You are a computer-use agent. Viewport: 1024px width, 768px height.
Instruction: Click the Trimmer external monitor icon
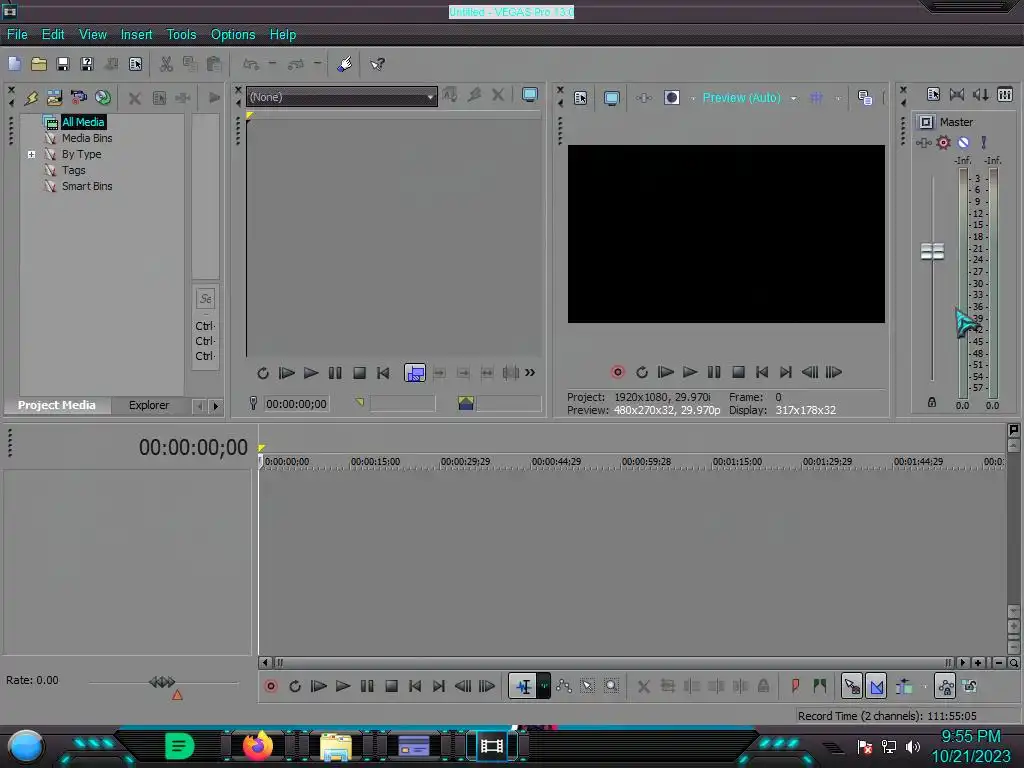(530, 95)
